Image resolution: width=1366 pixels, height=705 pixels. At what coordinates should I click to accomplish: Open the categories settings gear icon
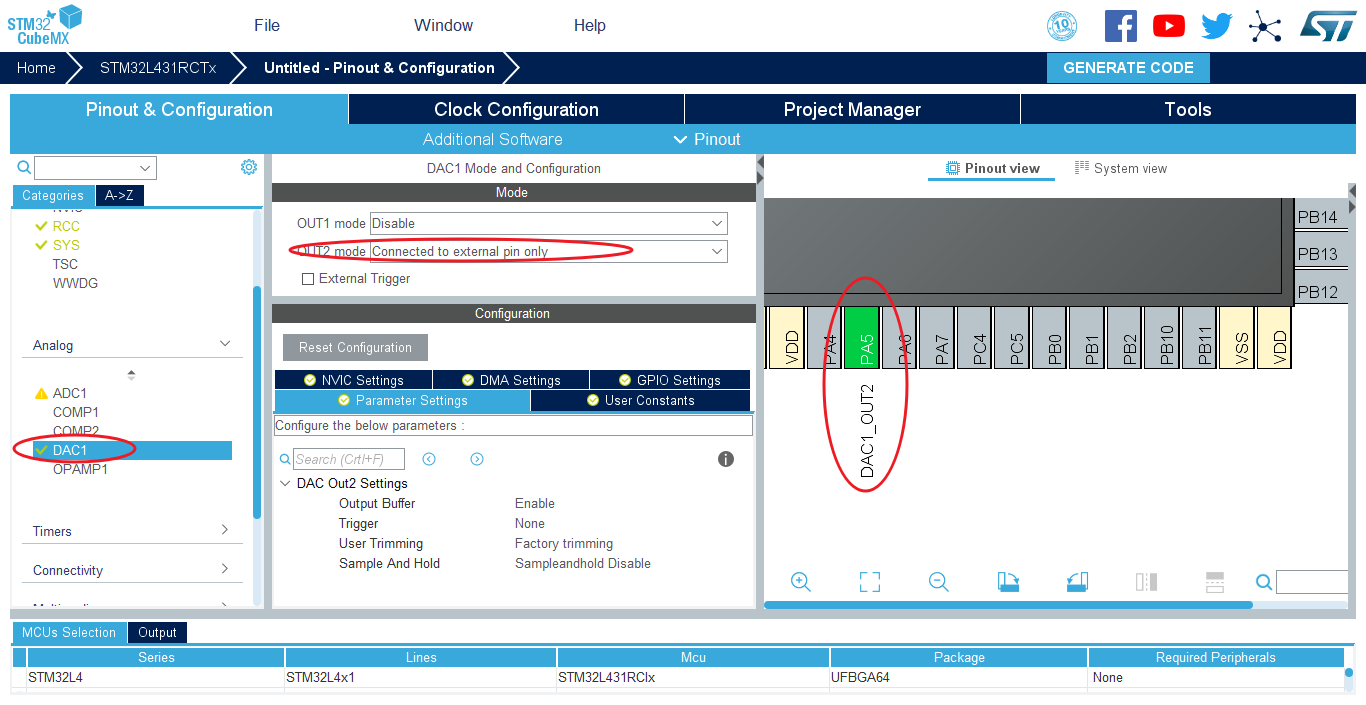[x=249, y=167]
